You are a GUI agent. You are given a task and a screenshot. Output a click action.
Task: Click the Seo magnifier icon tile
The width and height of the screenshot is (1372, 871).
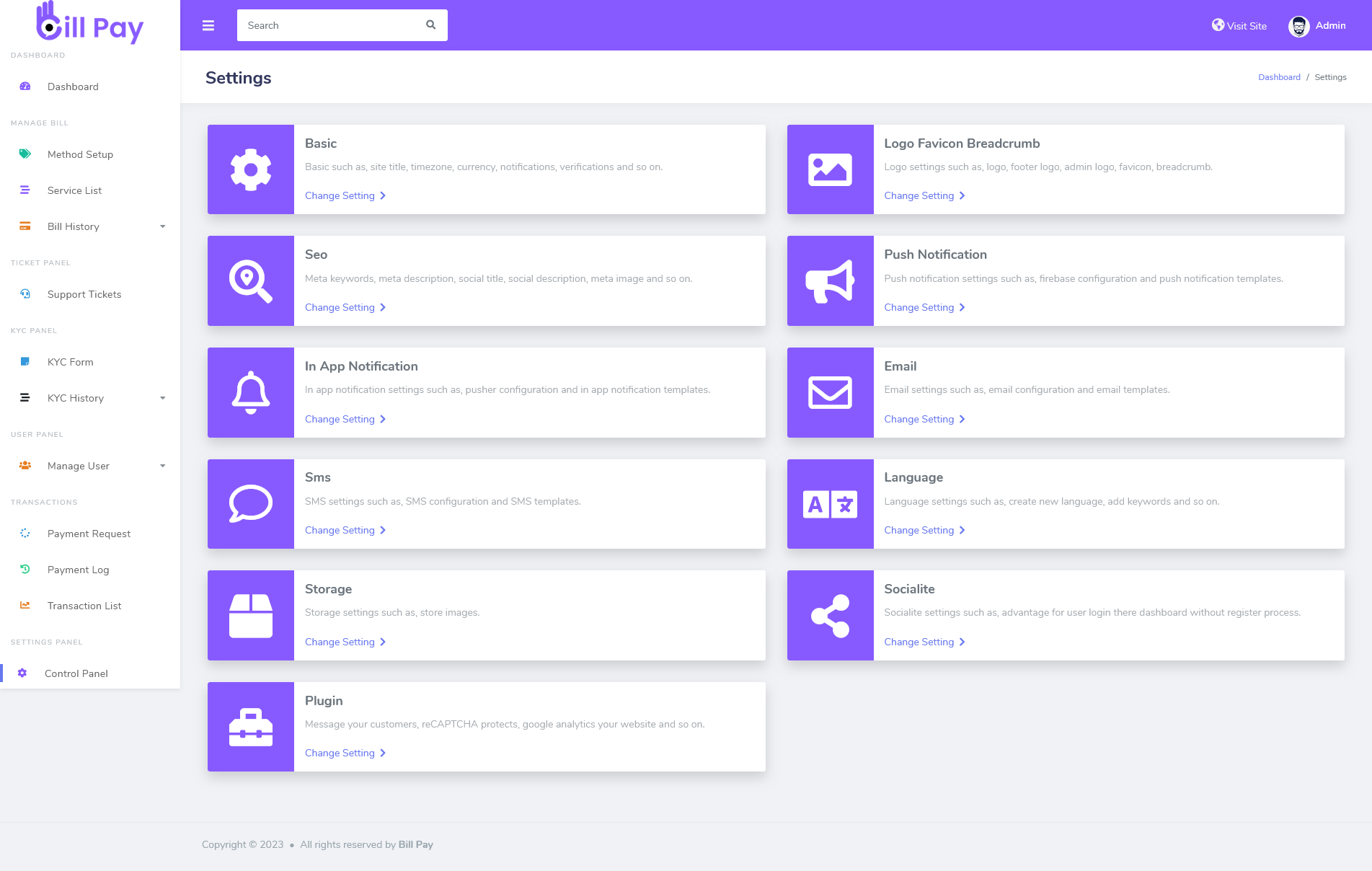coord(251,280)
